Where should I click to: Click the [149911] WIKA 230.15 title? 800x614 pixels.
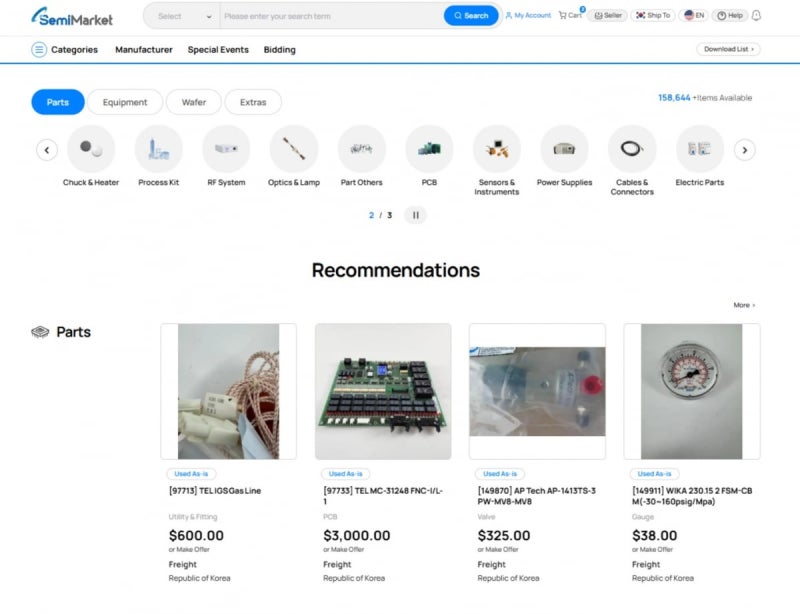pyautogui.click(x=692, y=496)
